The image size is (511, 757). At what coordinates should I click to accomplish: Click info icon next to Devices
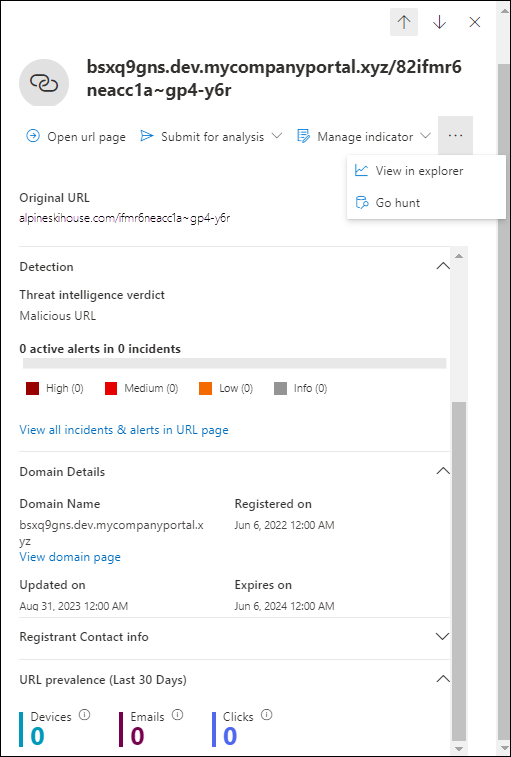[x=85, y=715]
